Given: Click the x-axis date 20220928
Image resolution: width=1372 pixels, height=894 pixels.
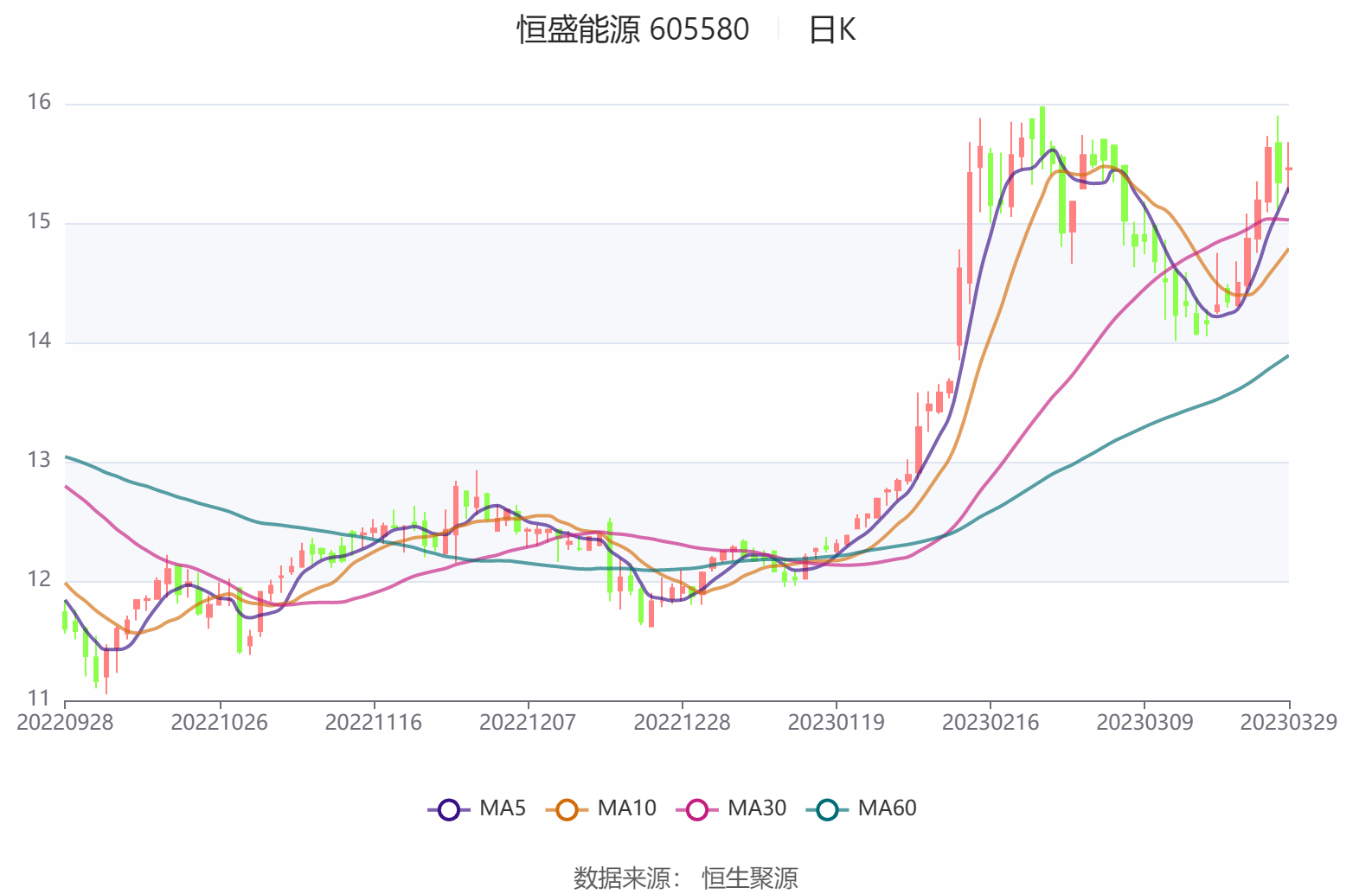Looking at the screenshot, I should pos(65,723).
